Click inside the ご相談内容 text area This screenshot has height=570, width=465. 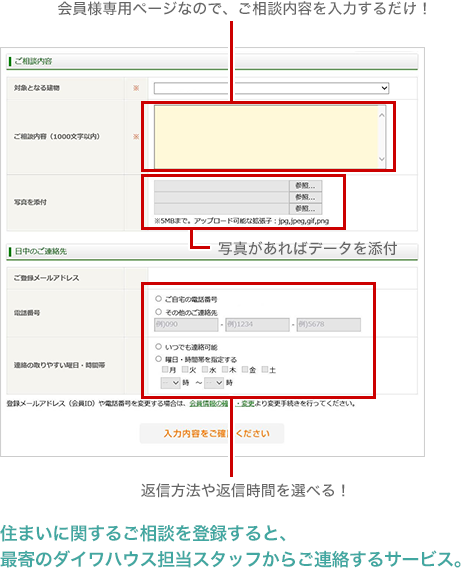pos(266,137)
